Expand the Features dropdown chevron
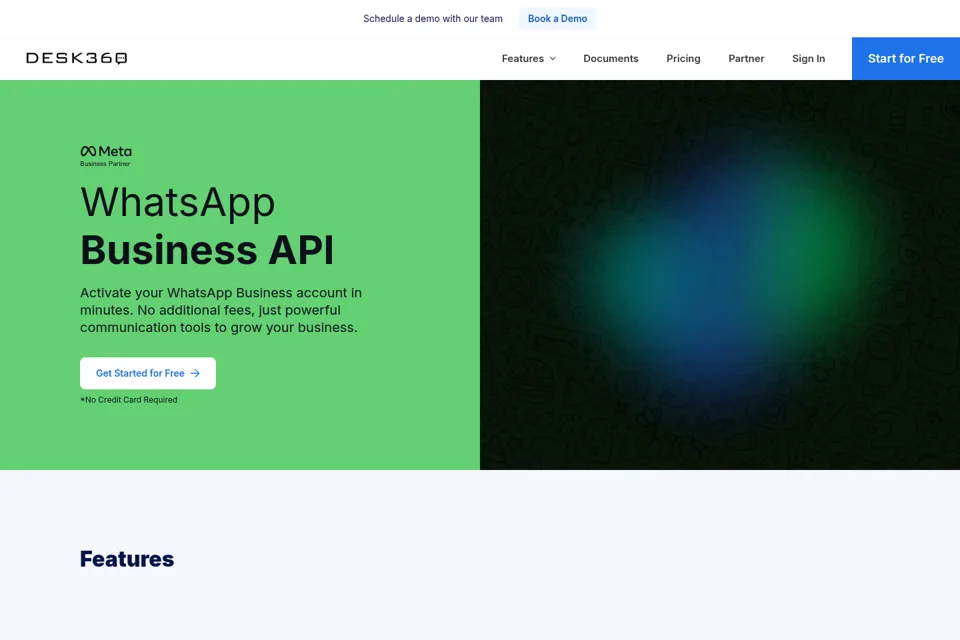Image resolution: width=960 pixels, height=640 pixels. point(553,59)
